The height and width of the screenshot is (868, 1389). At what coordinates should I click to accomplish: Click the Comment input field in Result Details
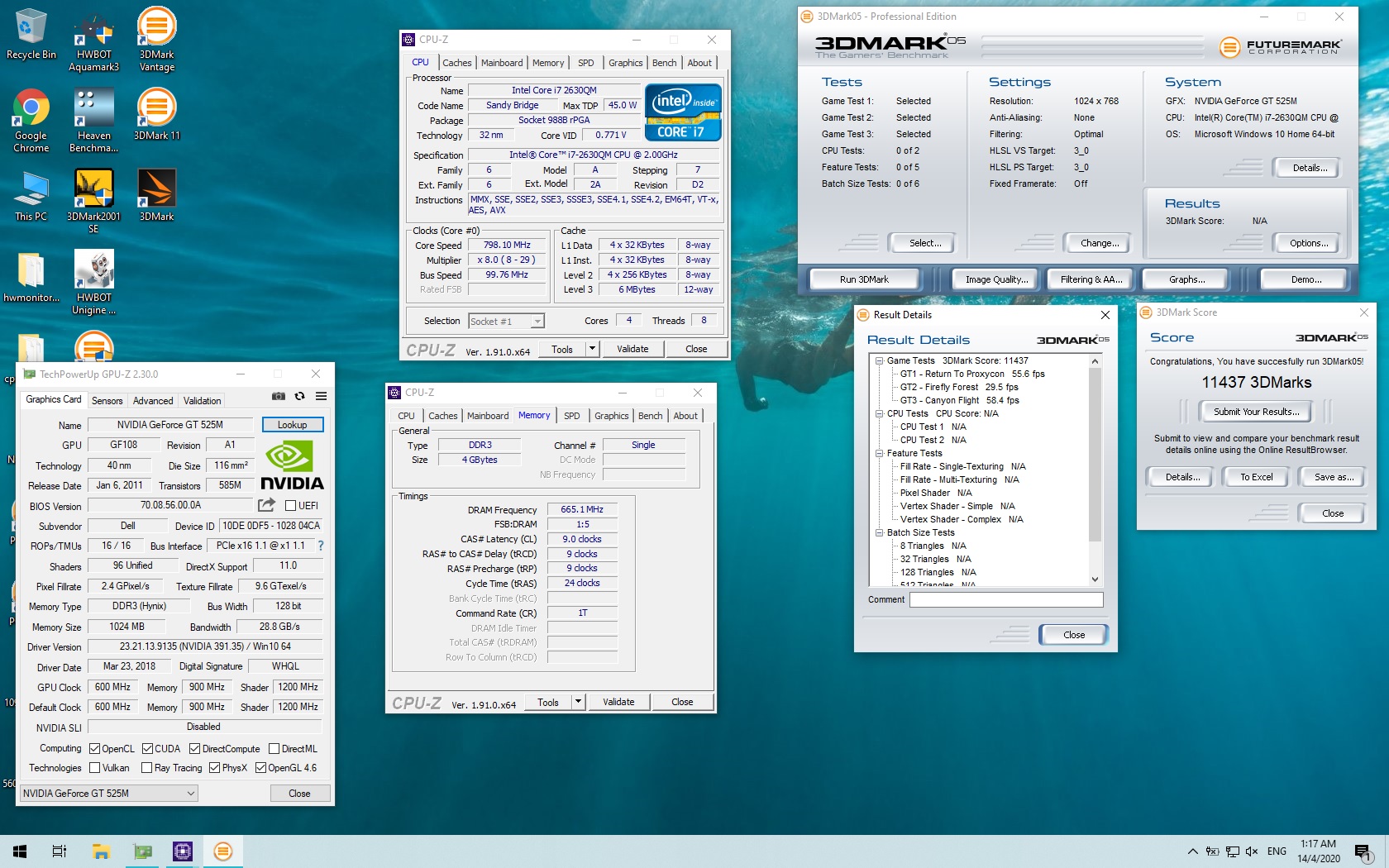point(1006,599)
